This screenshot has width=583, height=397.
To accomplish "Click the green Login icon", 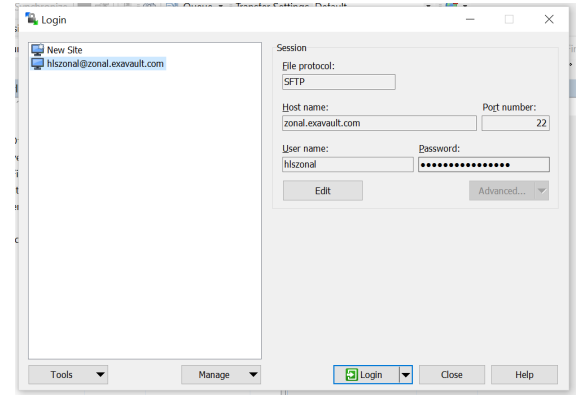I will coord(352,374).
